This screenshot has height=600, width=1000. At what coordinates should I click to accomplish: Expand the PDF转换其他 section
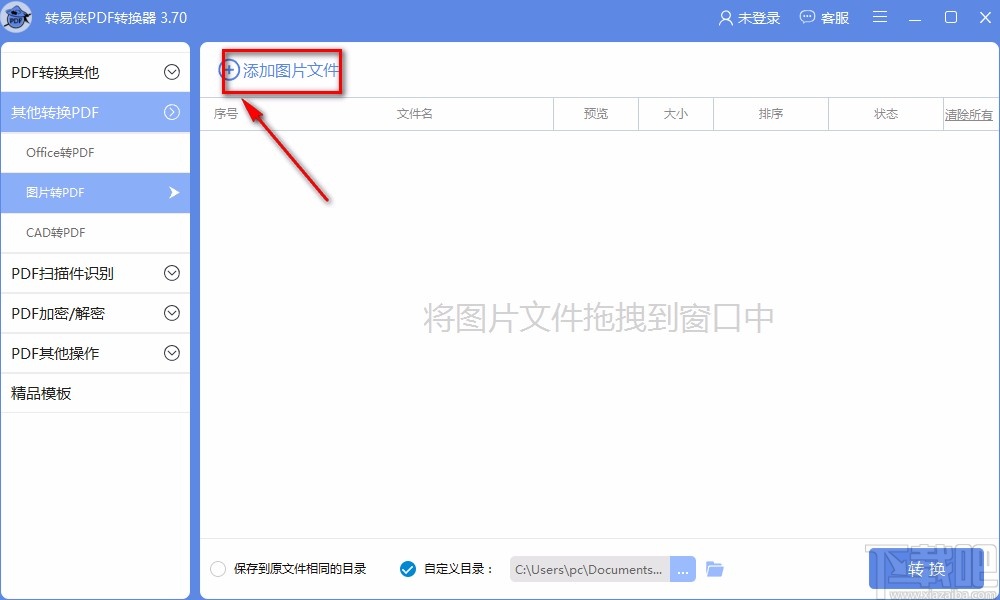tap(95, 71)
